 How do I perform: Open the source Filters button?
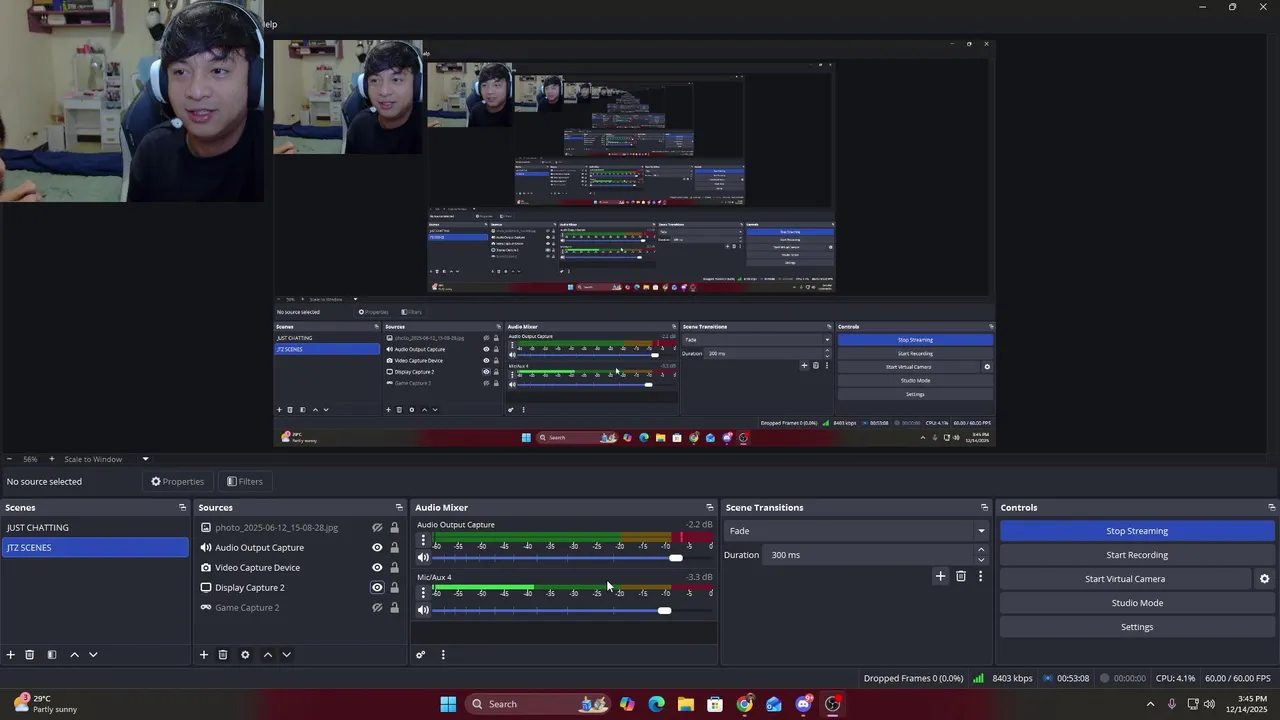[245, 482]
